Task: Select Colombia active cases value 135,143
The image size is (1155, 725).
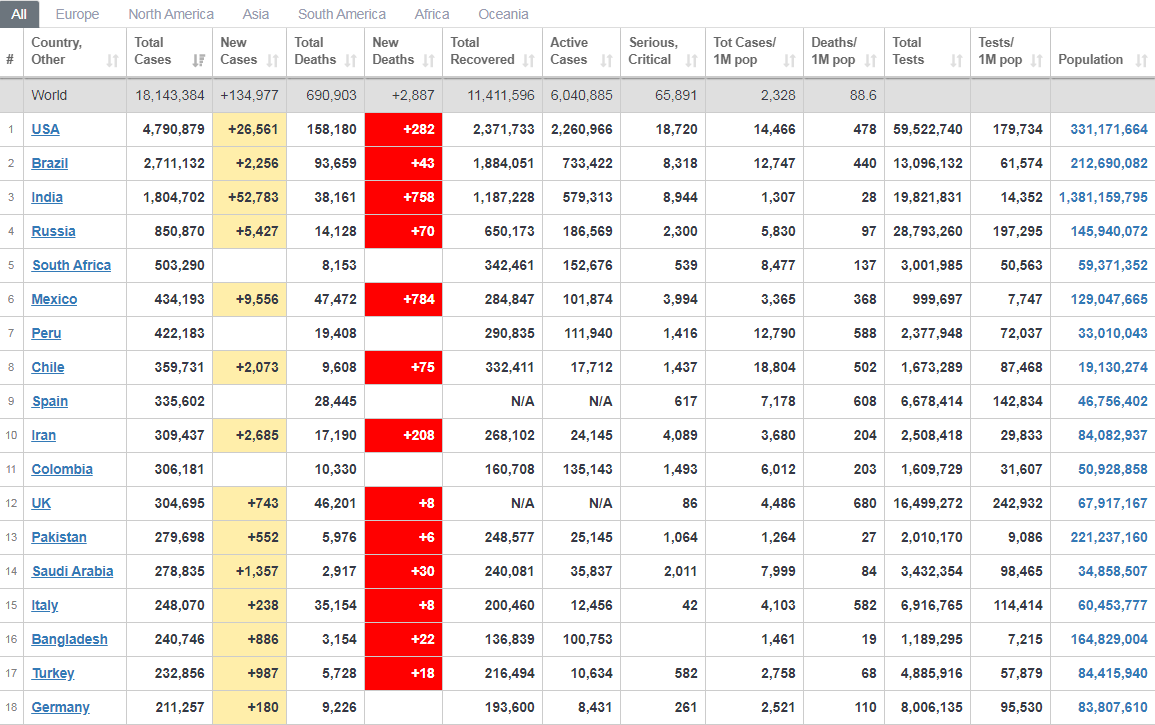Action: [x=587, y=469]
